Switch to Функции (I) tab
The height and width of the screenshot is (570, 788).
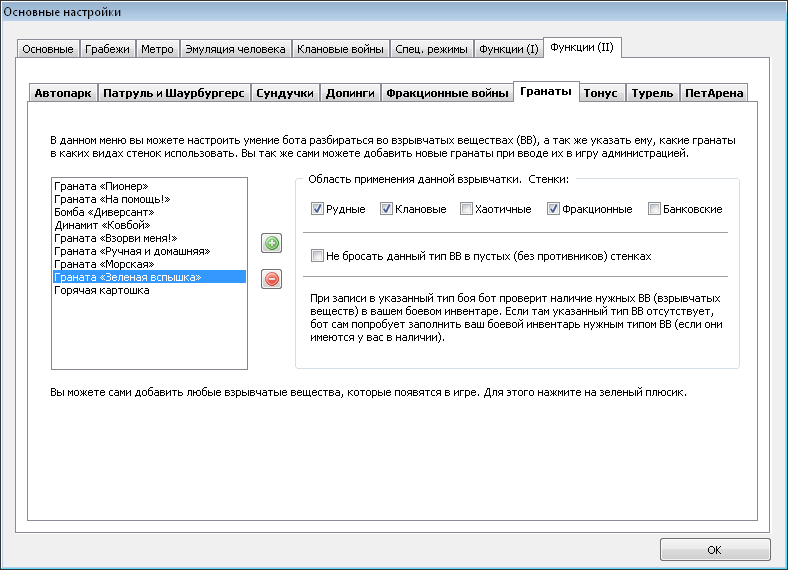[509, 49]
